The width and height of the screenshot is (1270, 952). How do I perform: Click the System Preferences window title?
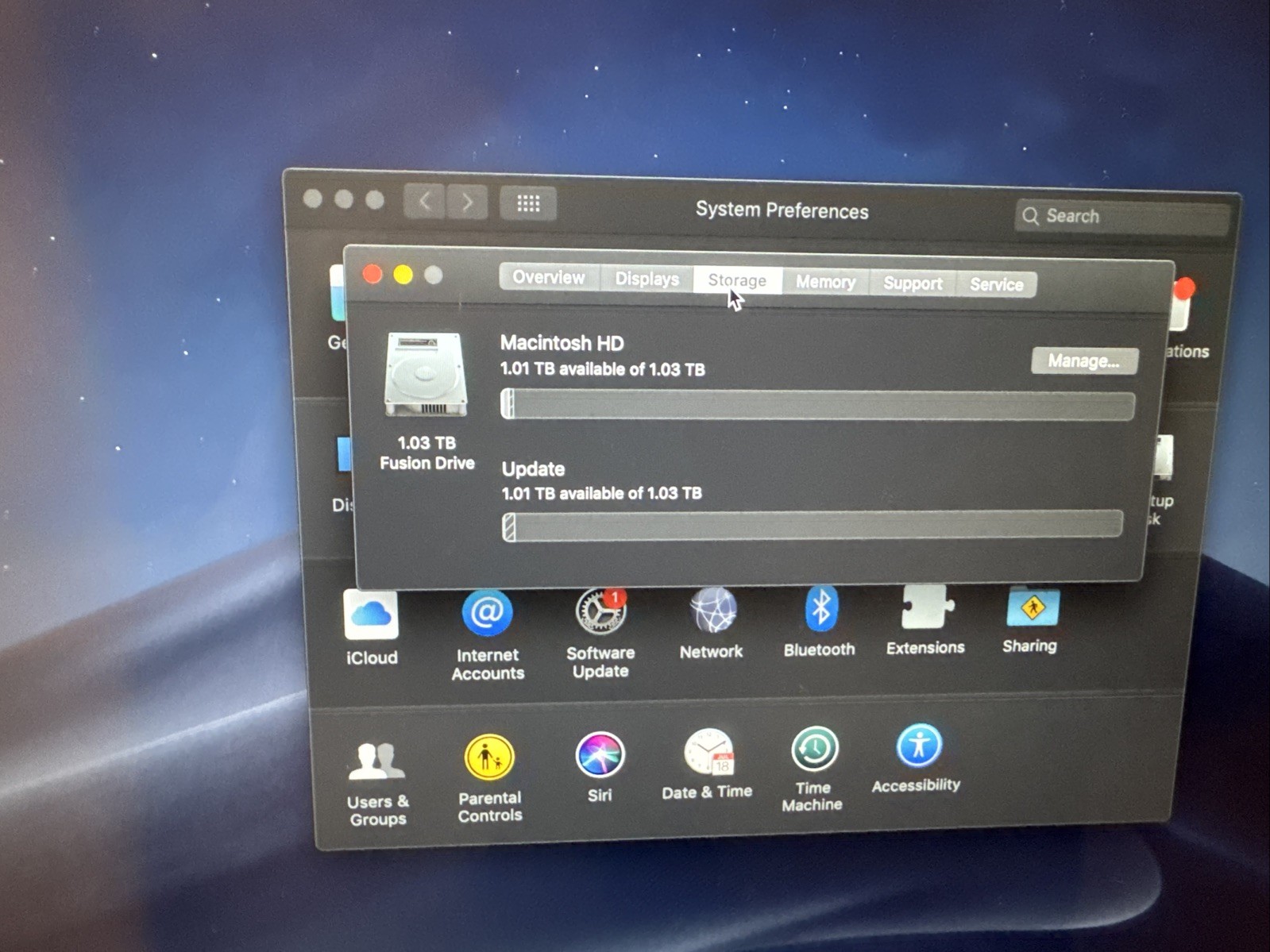click(782, 210)
